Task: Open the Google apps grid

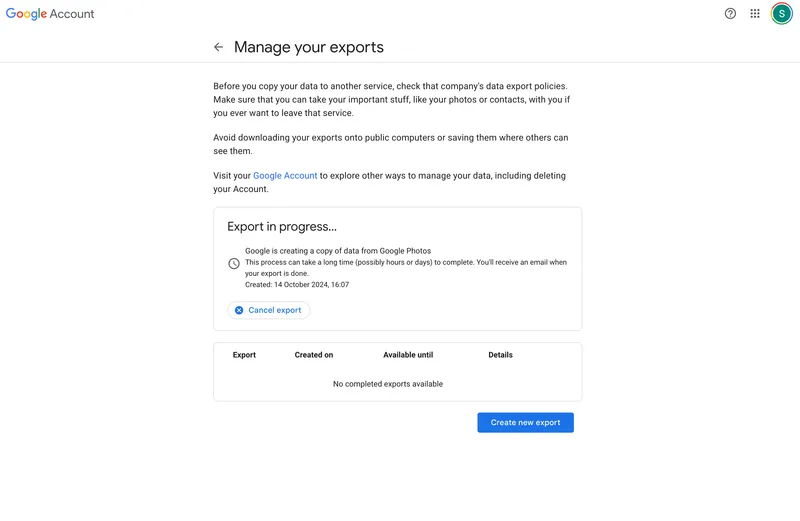Action: click(x=755, y=14)
